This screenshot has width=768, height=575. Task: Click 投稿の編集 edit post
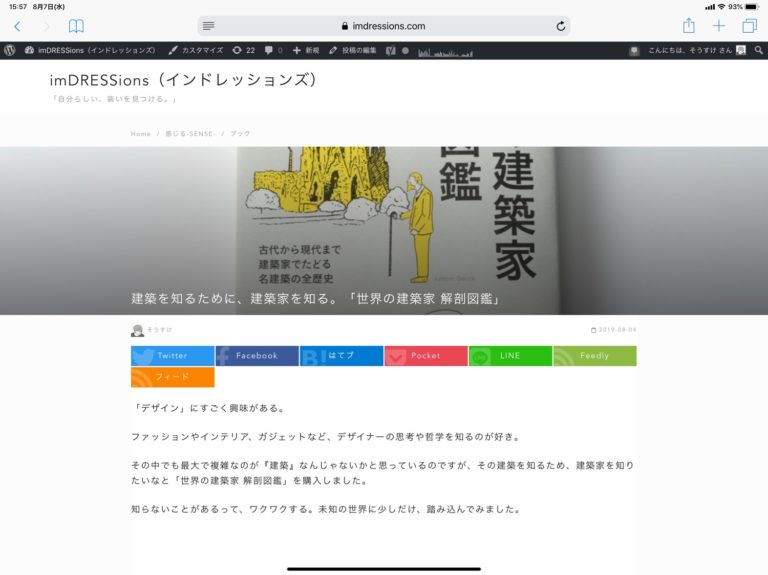click(353, 50)
